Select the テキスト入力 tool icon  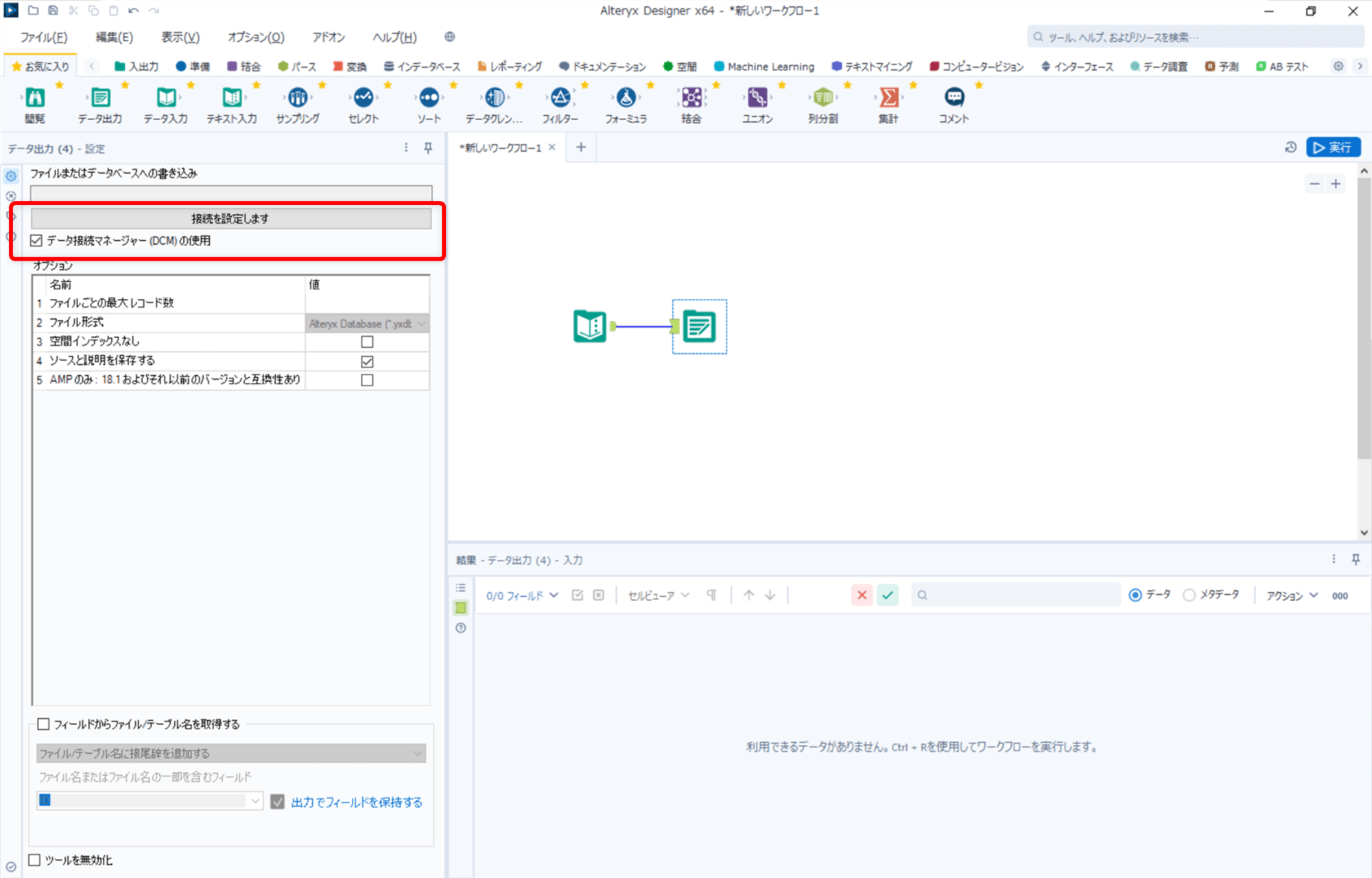pos(232,97)
